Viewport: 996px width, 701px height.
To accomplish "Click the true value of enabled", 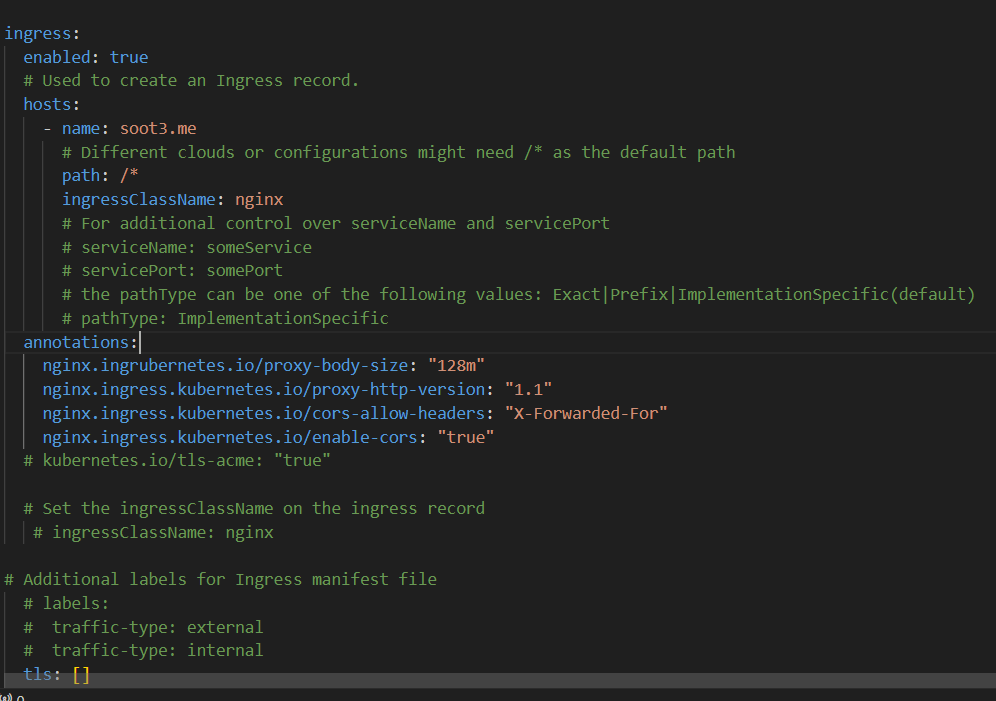I will pos(129,57).
